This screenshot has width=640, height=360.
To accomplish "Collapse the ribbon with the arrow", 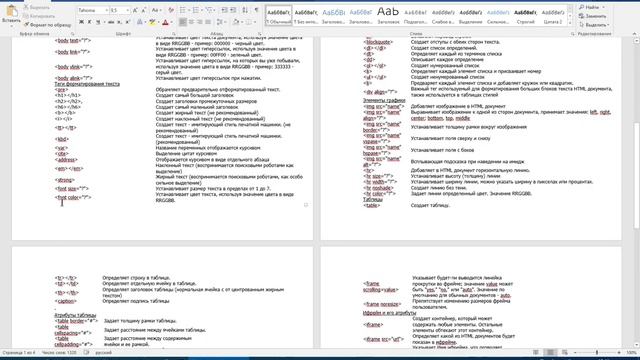I will click(x=634, y=34).
